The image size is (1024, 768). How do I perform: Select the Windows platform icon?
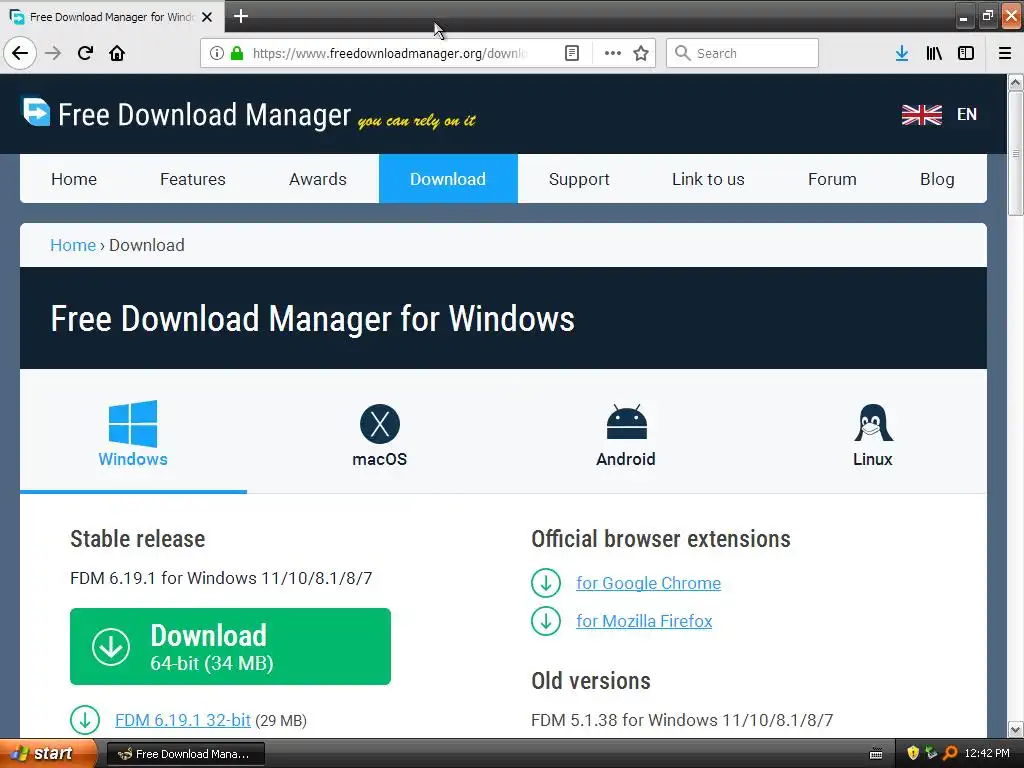pos(133,424)
